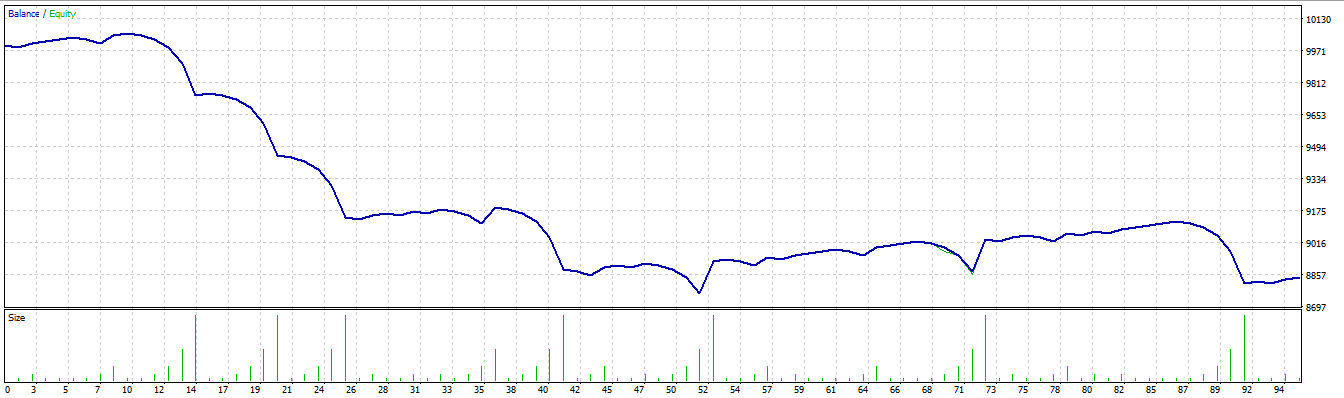Select the 9175 value on the price axis
This screenshot has height=398, width=1344.
(1315, 212)
